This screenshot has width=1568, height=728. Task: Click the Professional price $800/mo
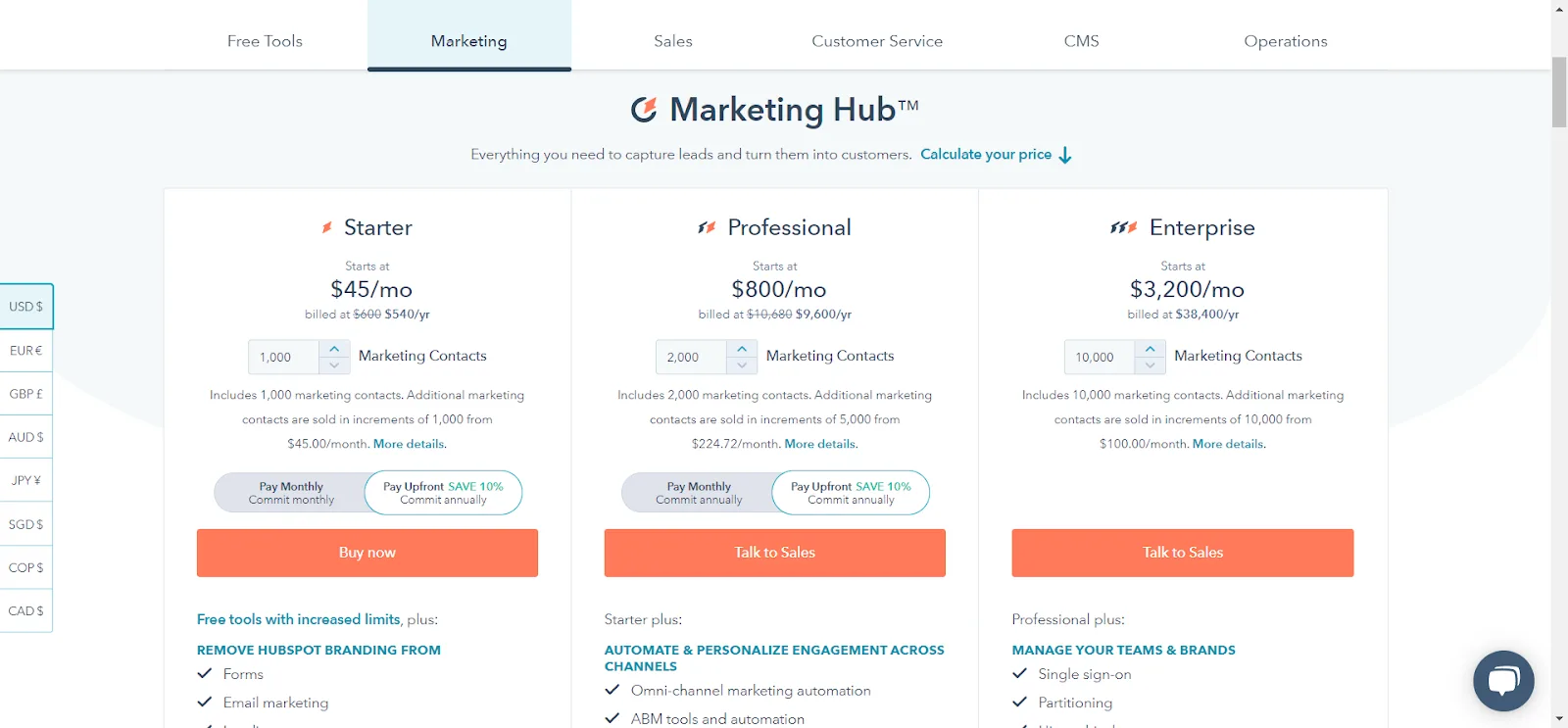tap(779, 289)
